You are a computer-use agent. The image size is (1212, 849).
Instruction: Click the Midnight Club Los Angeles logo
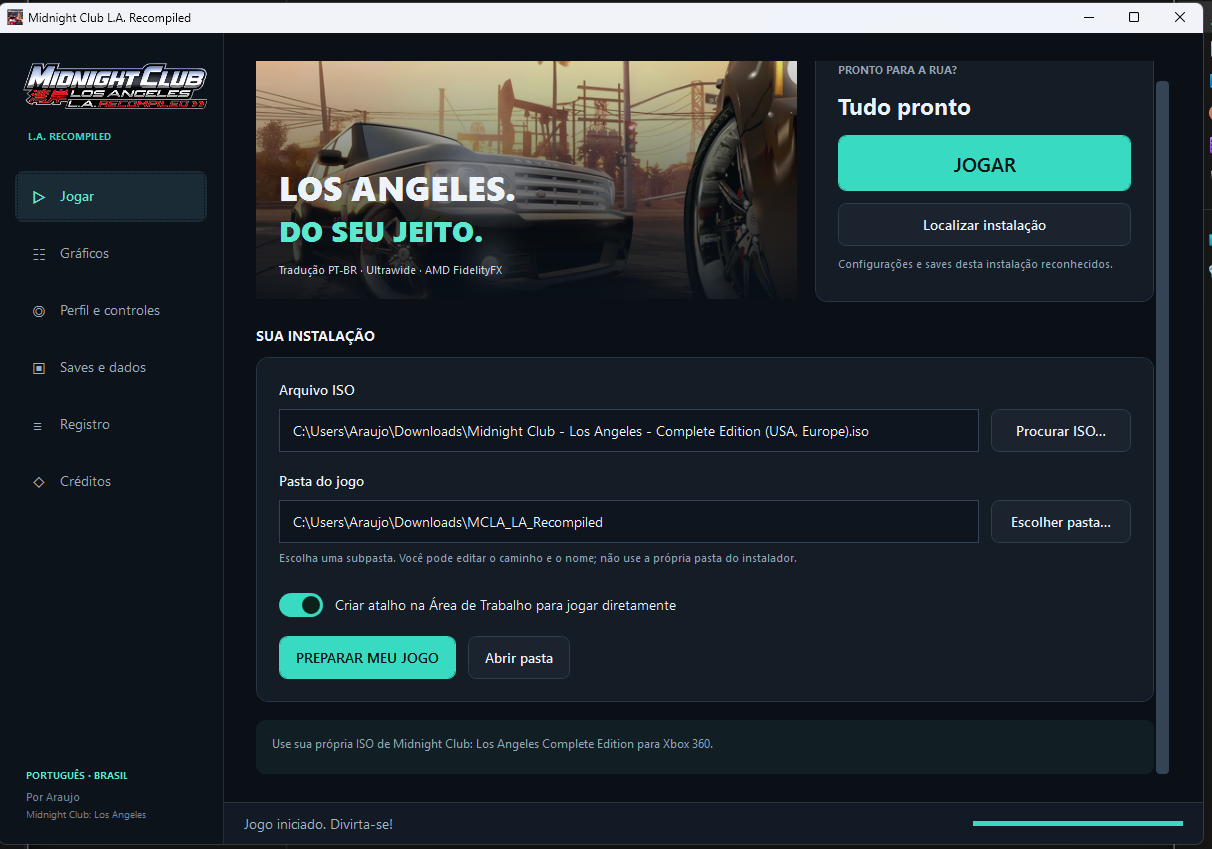click(x=115, y=86)
